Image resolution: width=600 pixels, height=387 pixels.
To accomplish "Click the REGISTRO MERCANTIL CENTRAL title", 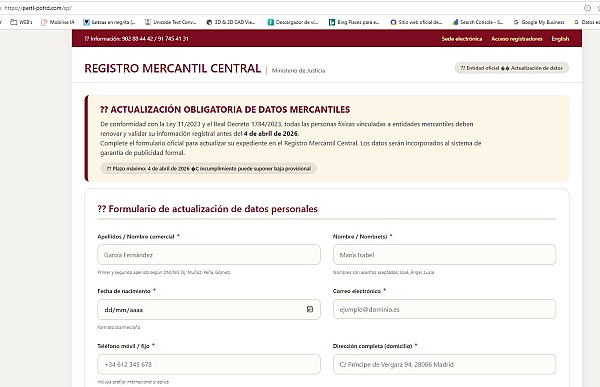I will (173, 69).
